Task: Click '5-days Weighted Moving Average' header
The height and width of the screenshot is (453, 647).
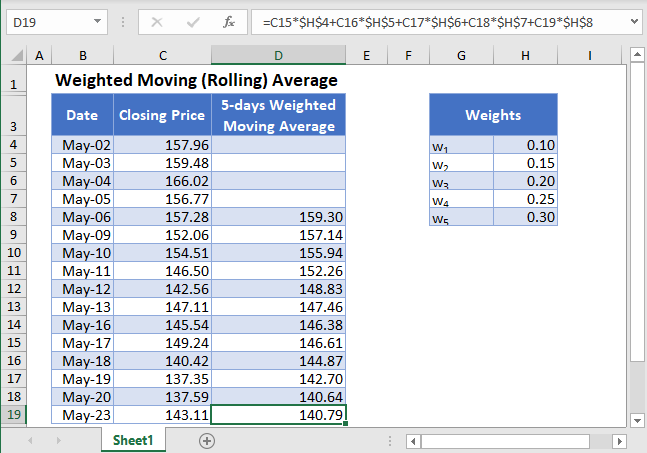Action: [279, 115]
